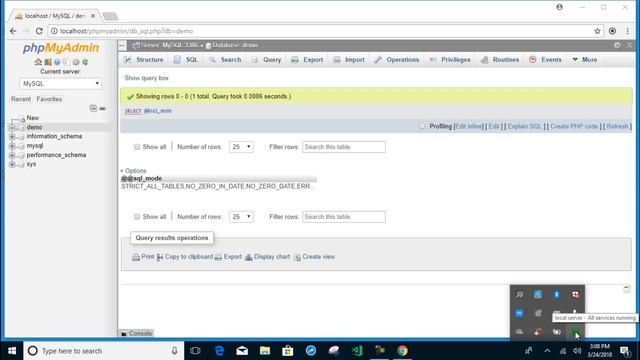Open the Recent tab in navigation
Image resolution: width=640 pixels, height=360 pixels.
click(x=21, y=99)
